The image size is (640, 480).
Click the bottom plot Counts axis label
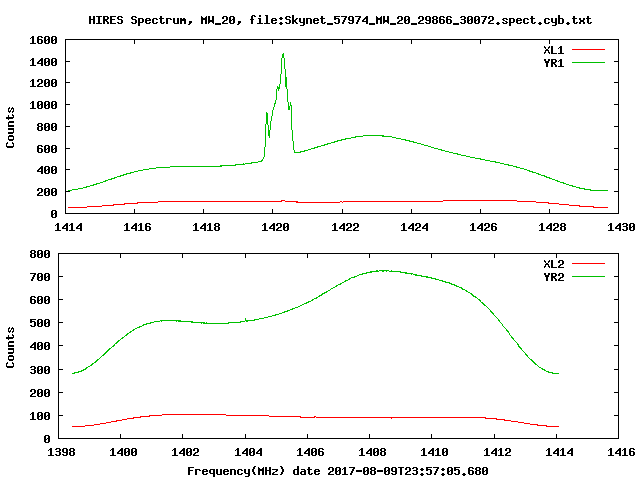(x=10, y=347)
